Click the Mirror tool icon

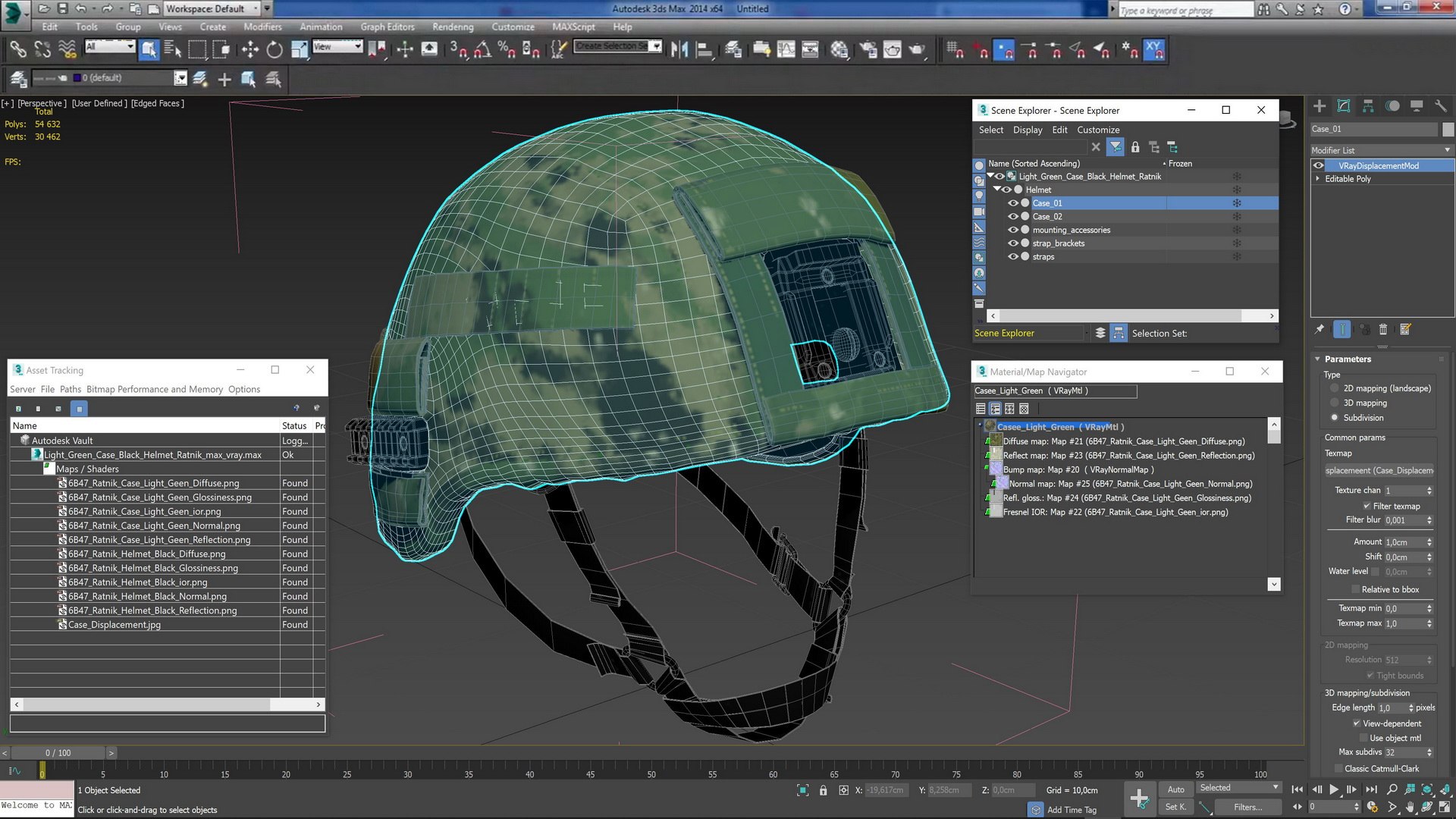pos(679,50)
